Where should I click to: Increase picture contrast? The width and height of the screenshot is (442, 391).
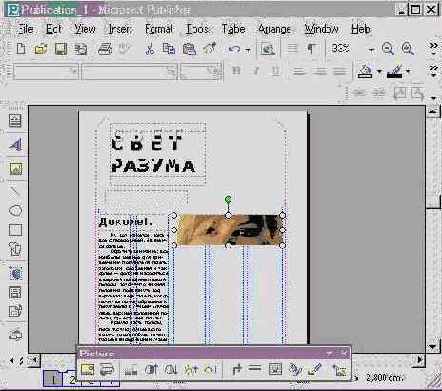(151, 370)
